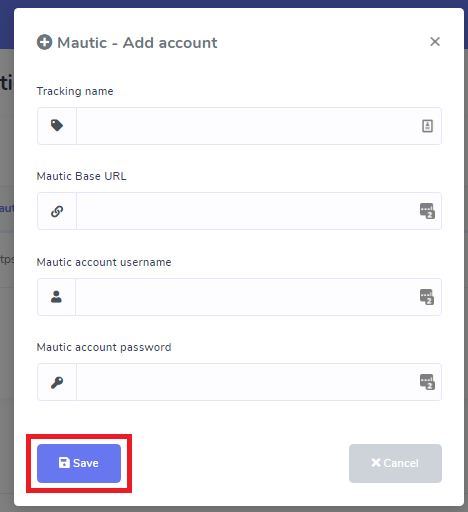Image resolution: width=468 pixels, height=512 pixels.
Task: Click the user icon beside account username
Action: (56, 297)
